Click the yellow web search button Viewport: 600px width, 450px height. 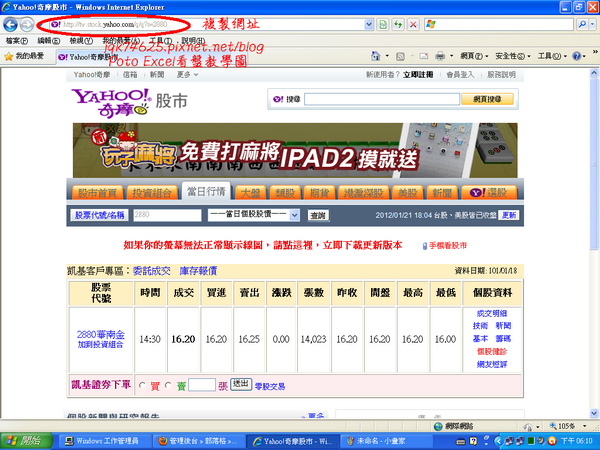coord(487,99)
